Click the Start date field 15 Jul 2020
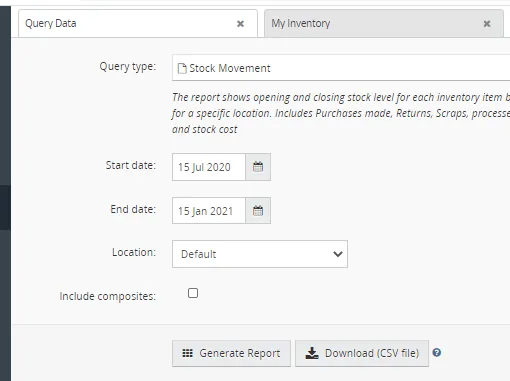 (209, 167)
